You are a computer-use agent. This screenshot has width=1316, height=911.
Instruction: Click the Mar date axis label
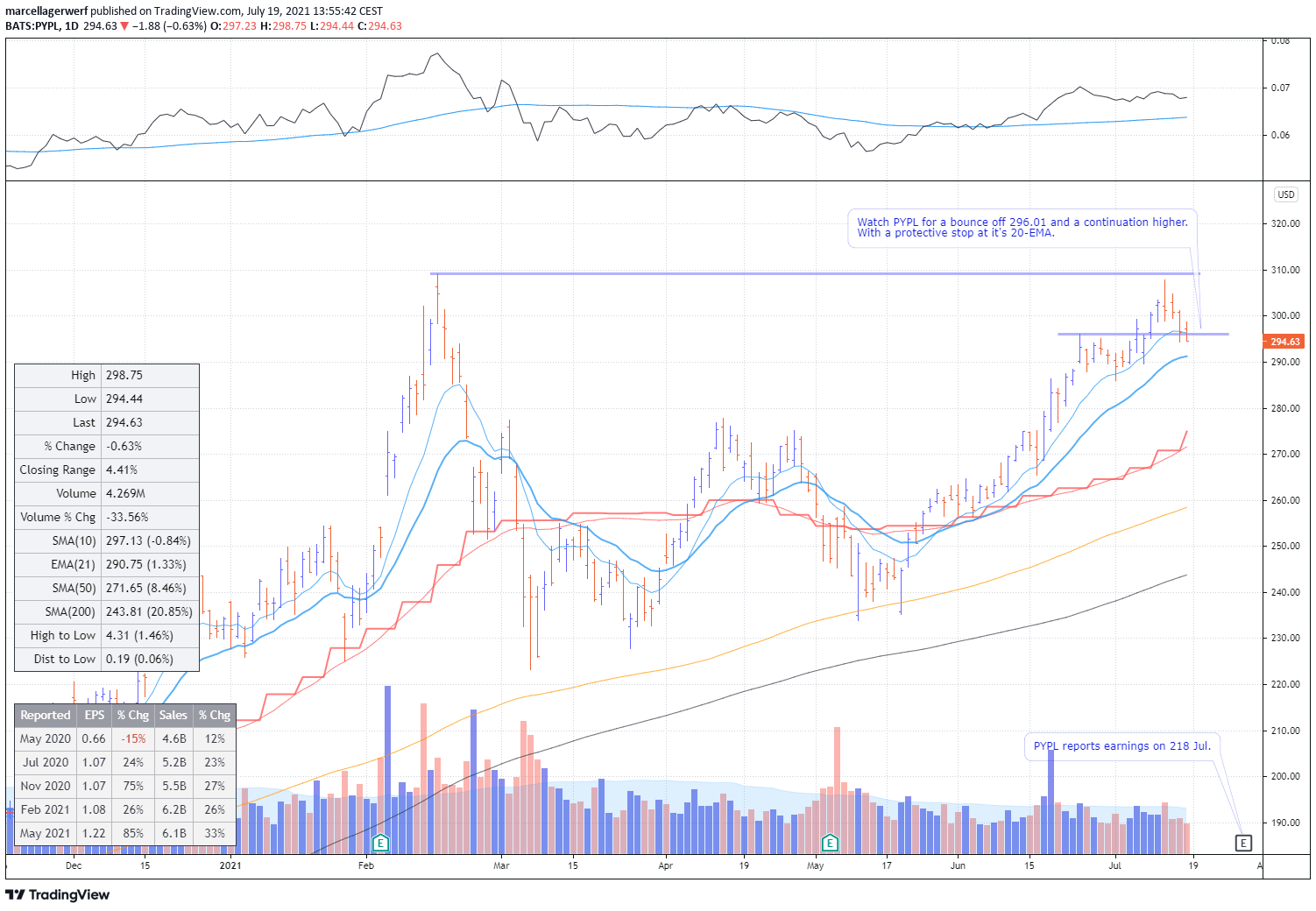[x=501, y=865]
